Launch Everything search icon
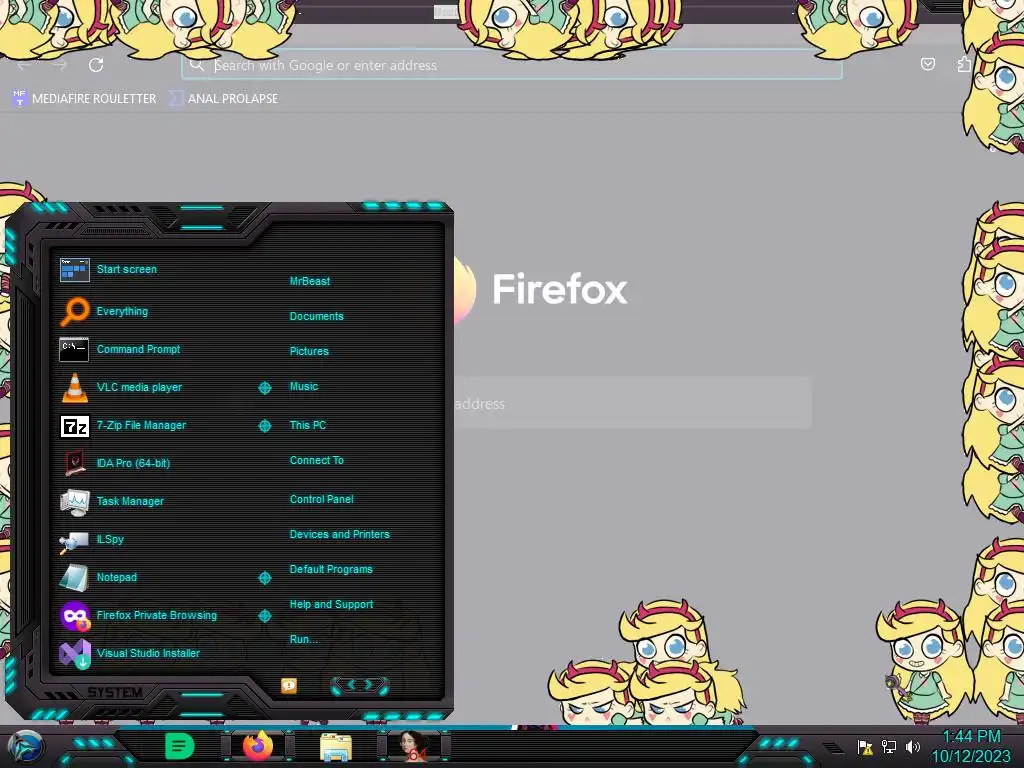Screen dimensions: 1024x768 coord(74,312)
